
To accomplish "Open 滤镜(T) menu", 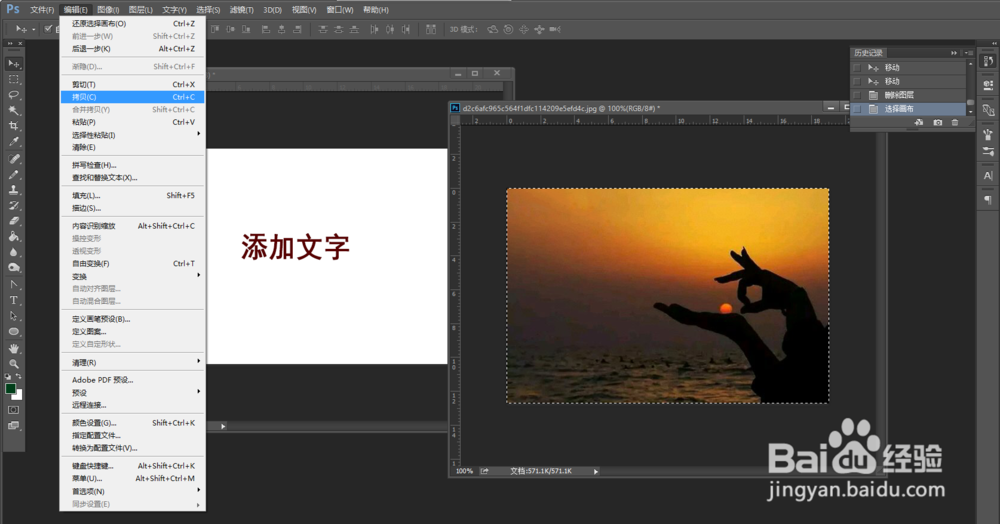I will coord(241,10).
